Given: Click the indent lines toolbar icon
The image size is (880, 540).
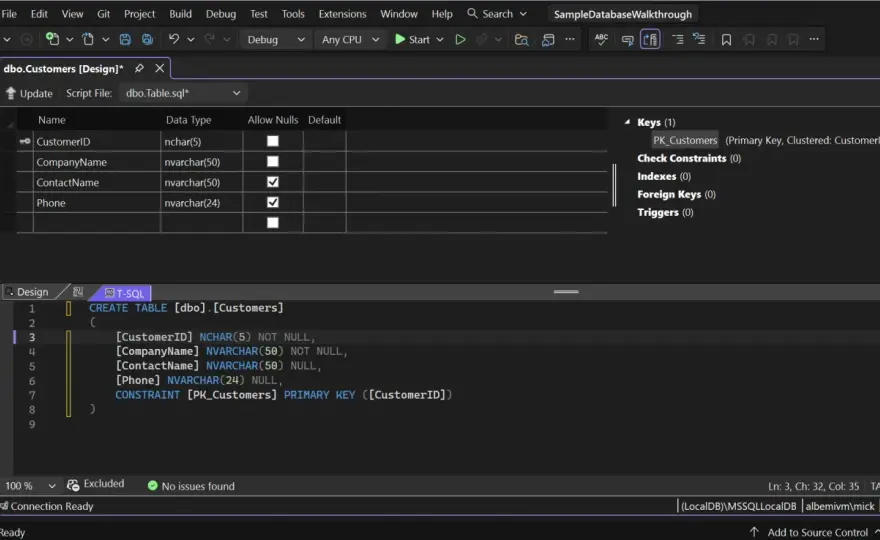Looking at the screenshot, I should pyautogui.click(x=677, y=39).
